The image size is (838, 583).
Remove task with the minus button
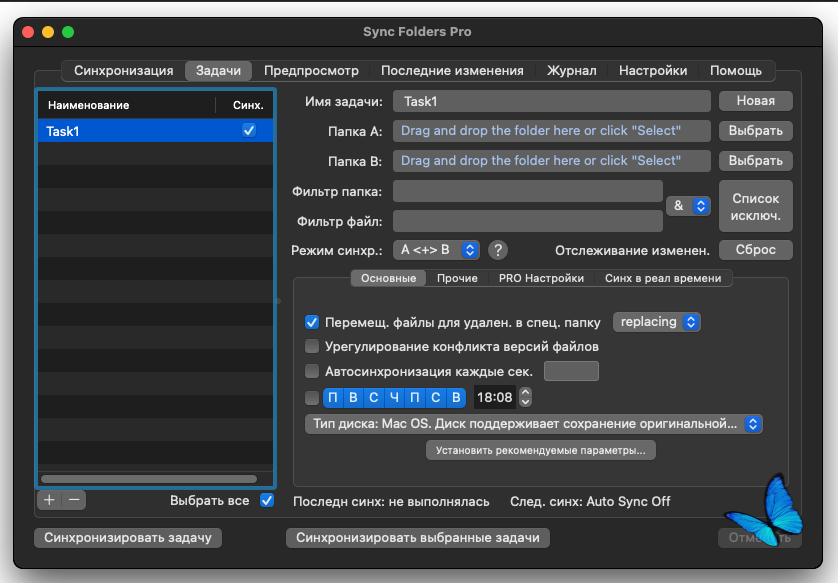[74, 500]
